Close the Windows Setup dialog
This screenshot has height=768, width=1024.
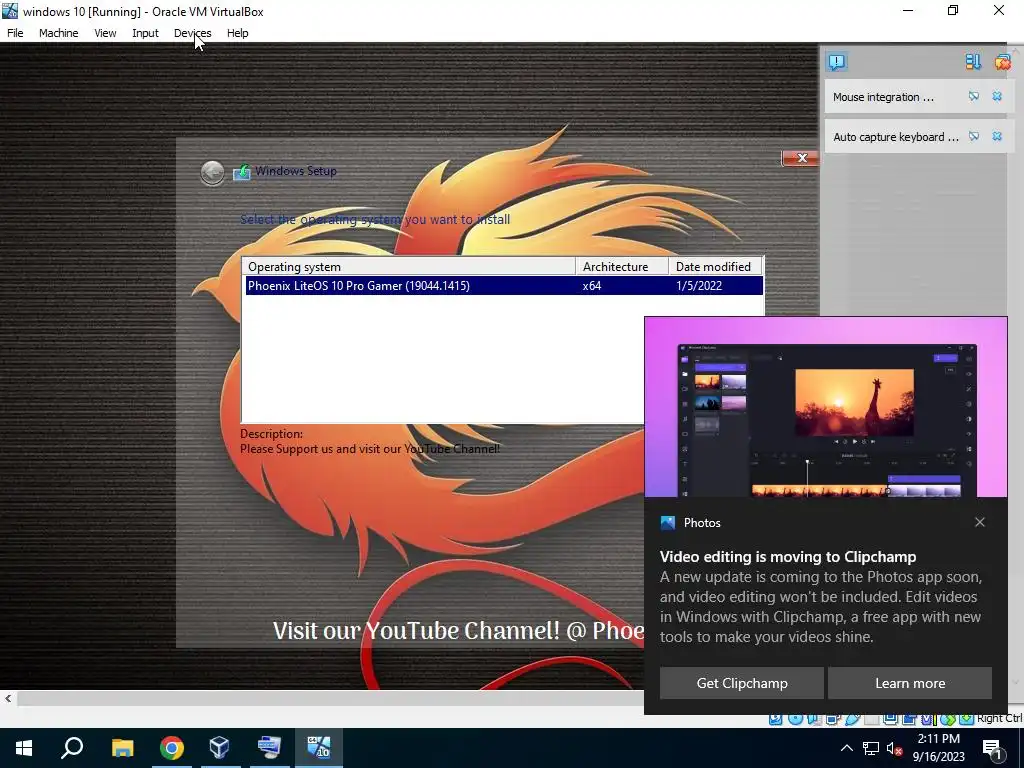(x=801, y=158)
